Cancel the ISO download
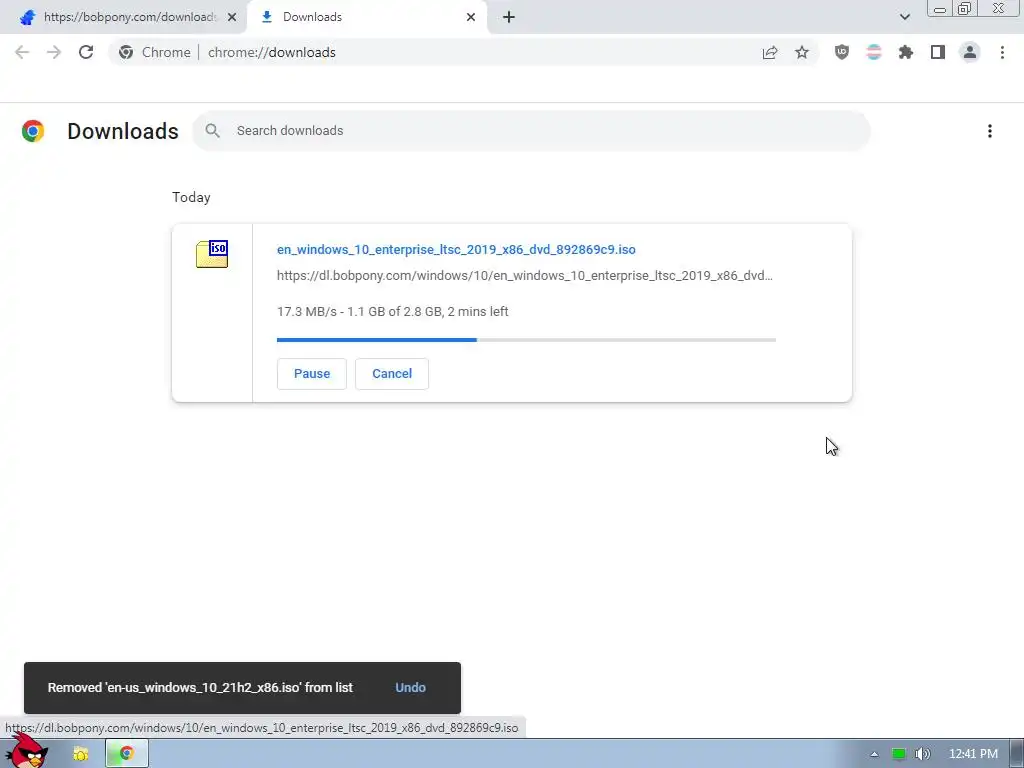The width and height of the screenshot is (1024, 768). 392,374
